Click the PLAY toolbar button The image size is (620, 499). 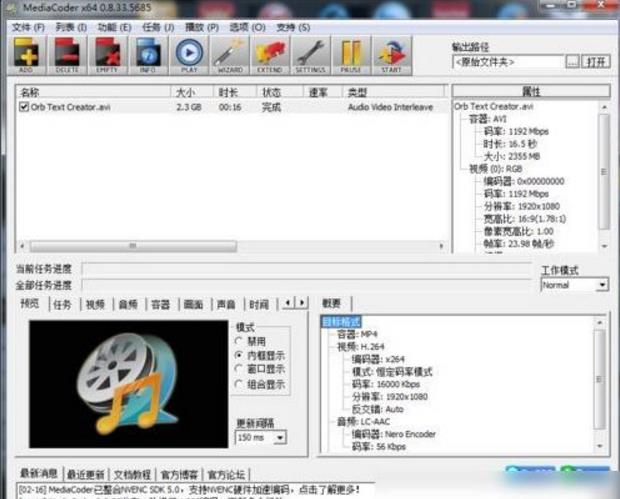click(x=189, y=55)
